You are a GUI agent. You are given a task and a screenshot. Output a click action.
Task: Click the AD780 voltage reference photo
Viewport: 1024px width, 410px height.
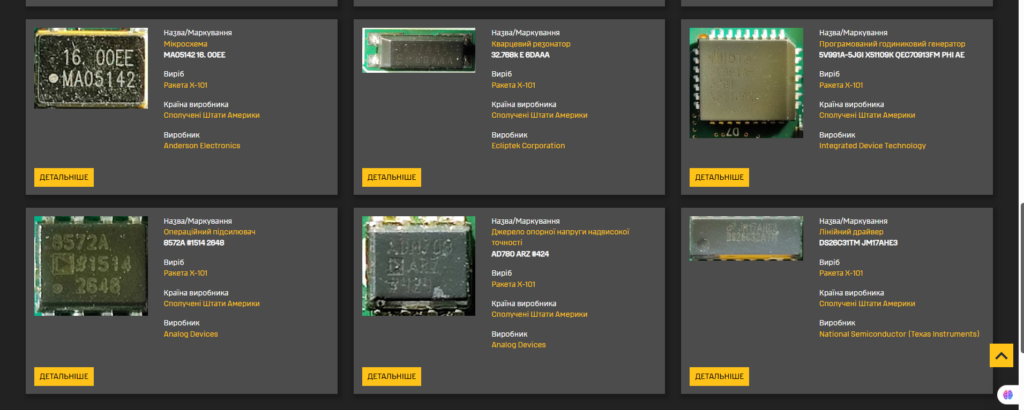click(x=419, y=266)
